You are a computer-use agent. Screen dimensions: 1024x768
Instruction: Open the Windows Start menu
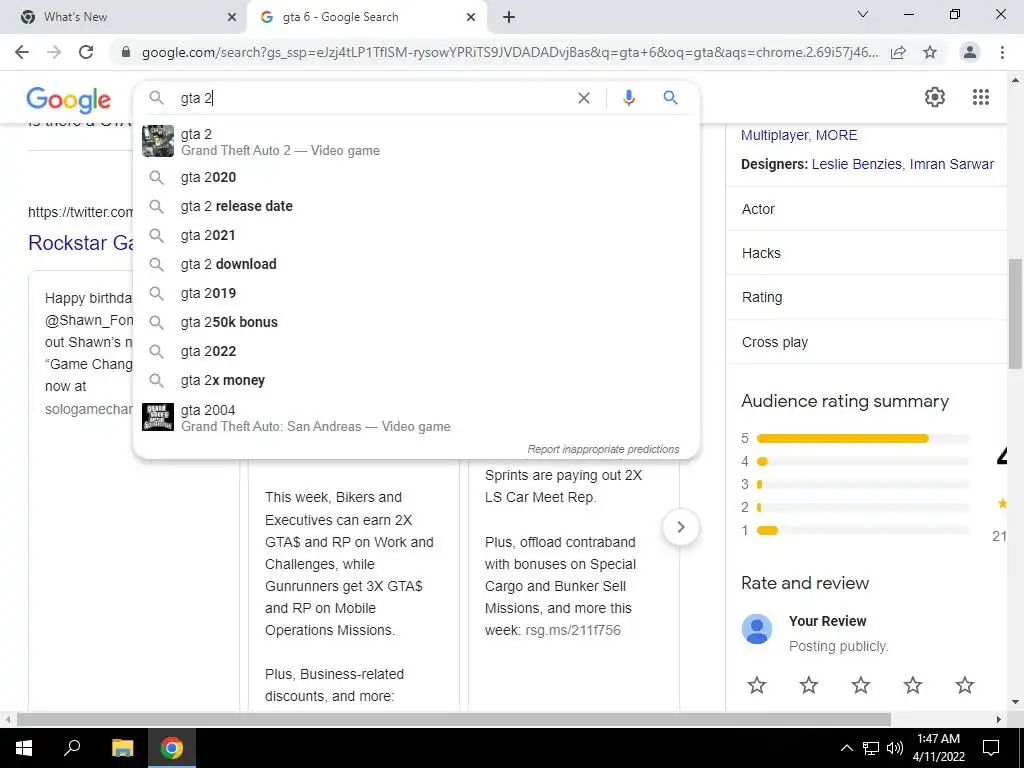[x=24, y=748]
